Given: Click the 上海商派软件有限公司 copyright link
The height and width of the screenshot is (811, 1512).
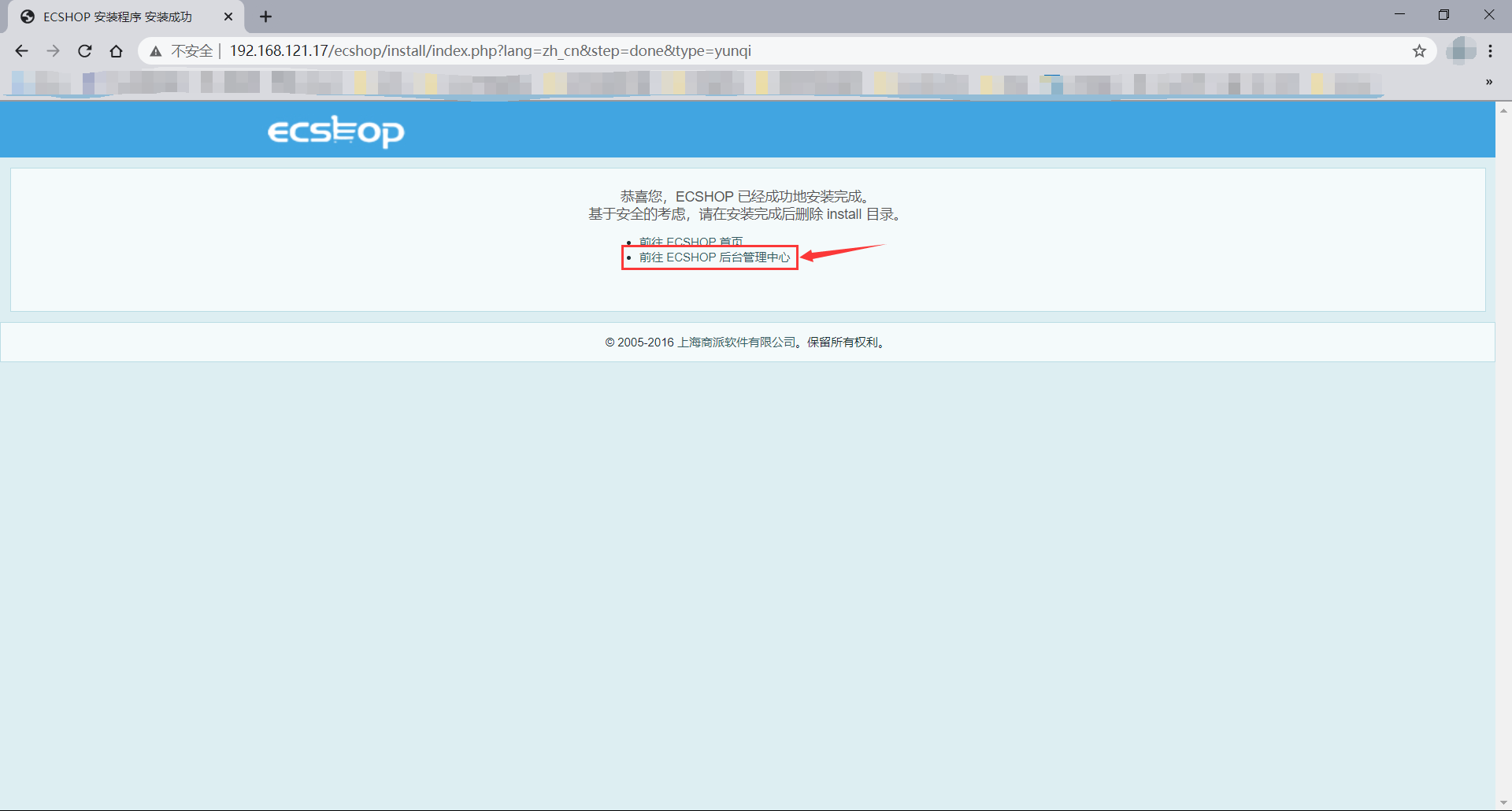Looking at the screenshot, I should point(737,343).
